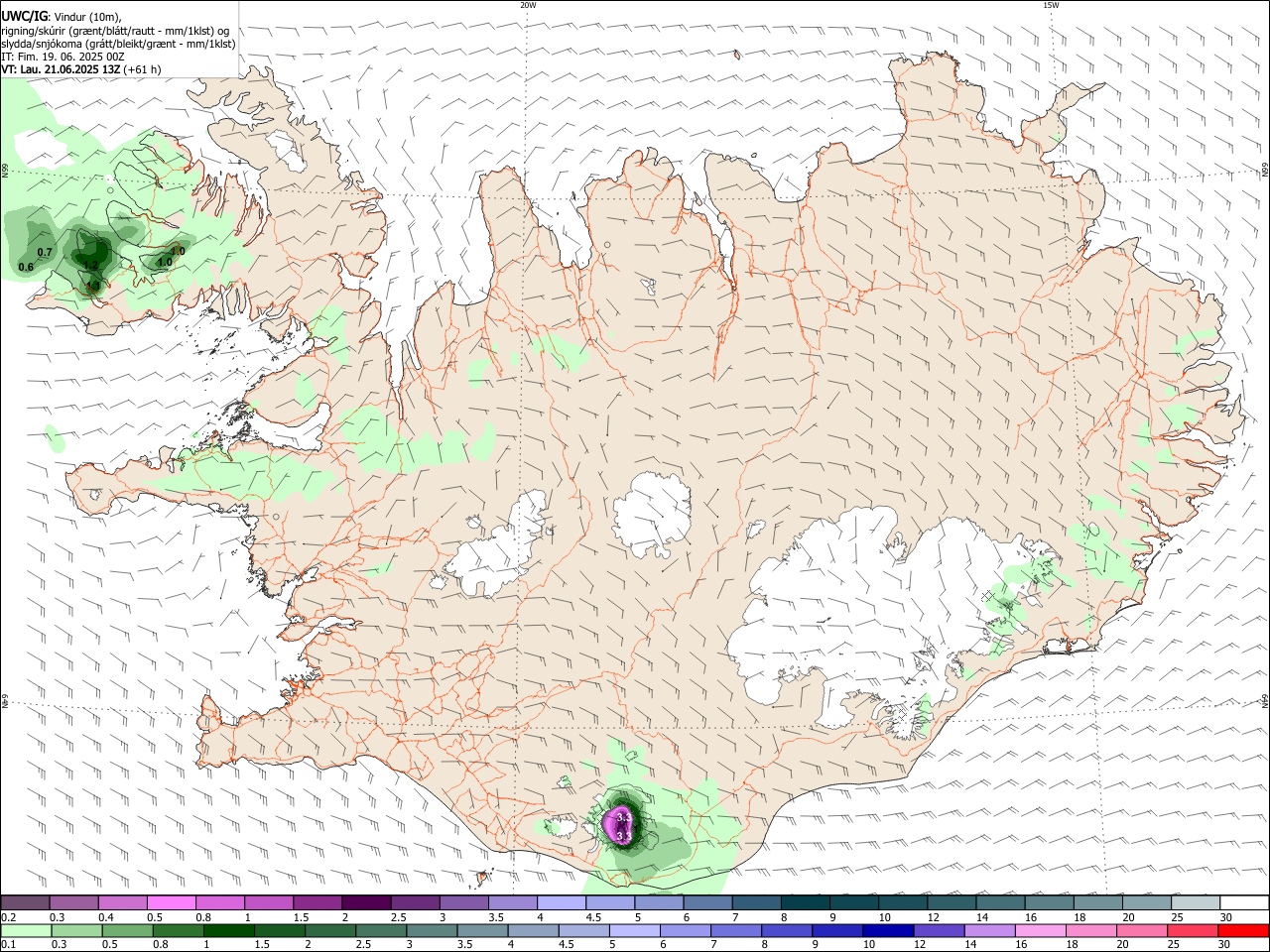This screenshot has height=952, width=1270.
Task: Pick the dark teal 9 swatch in upper legend row
Action: [853, 902]
